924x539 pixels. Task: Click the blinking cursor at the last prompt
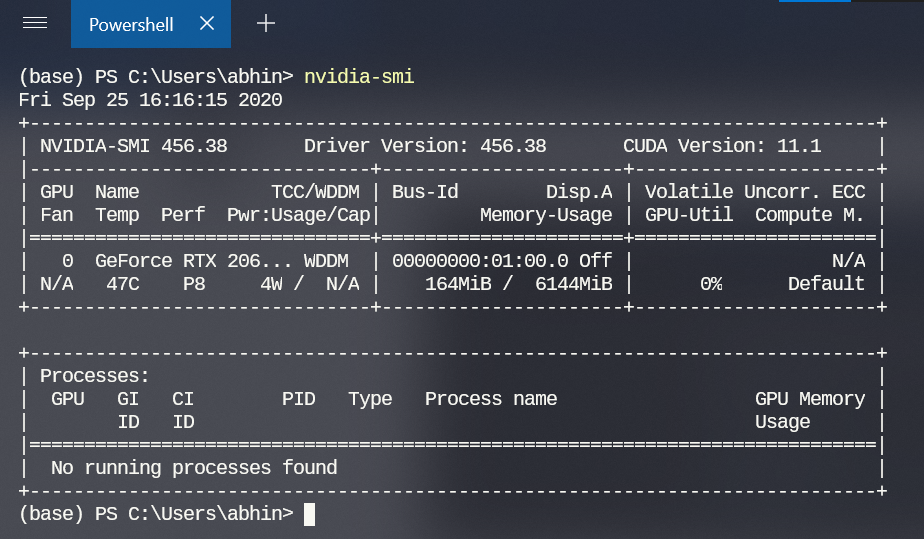click(309, 514)
